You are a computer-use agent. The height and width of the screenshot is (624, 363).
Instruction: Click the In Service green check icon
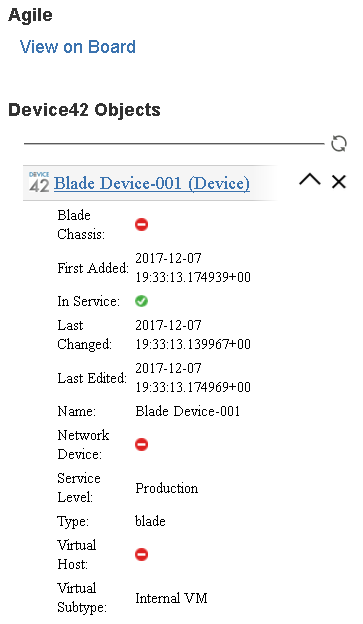coord(141,301)
